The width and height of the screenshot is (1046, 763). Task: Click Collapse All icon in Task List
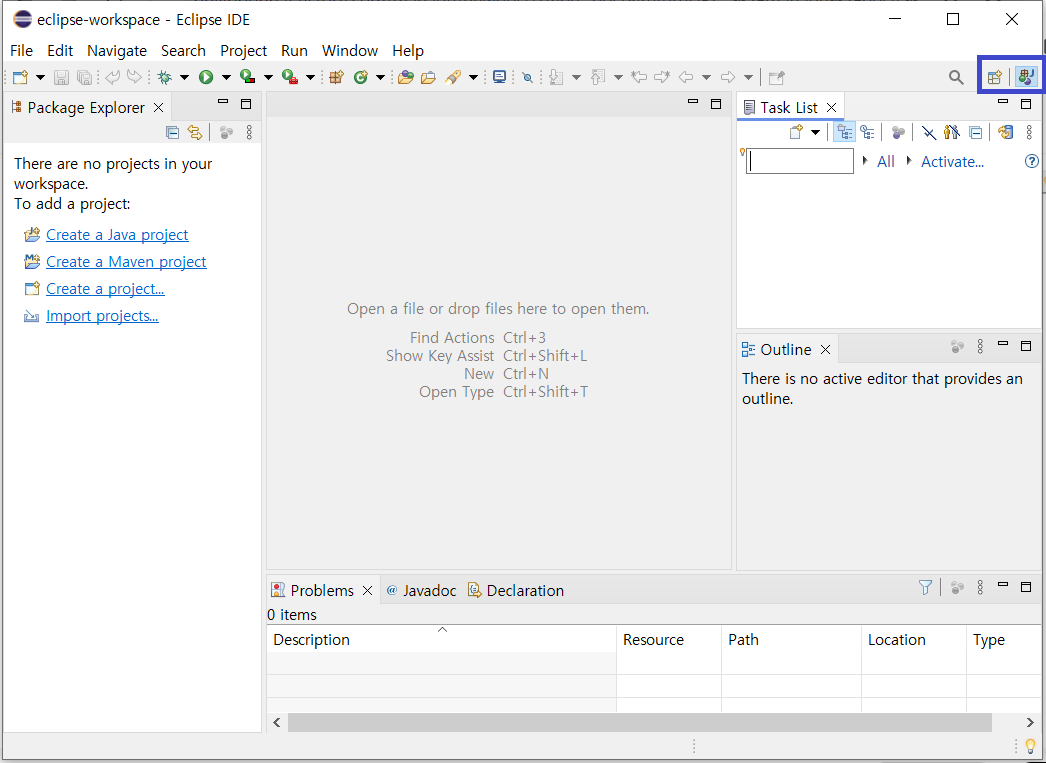pos(975,133)
